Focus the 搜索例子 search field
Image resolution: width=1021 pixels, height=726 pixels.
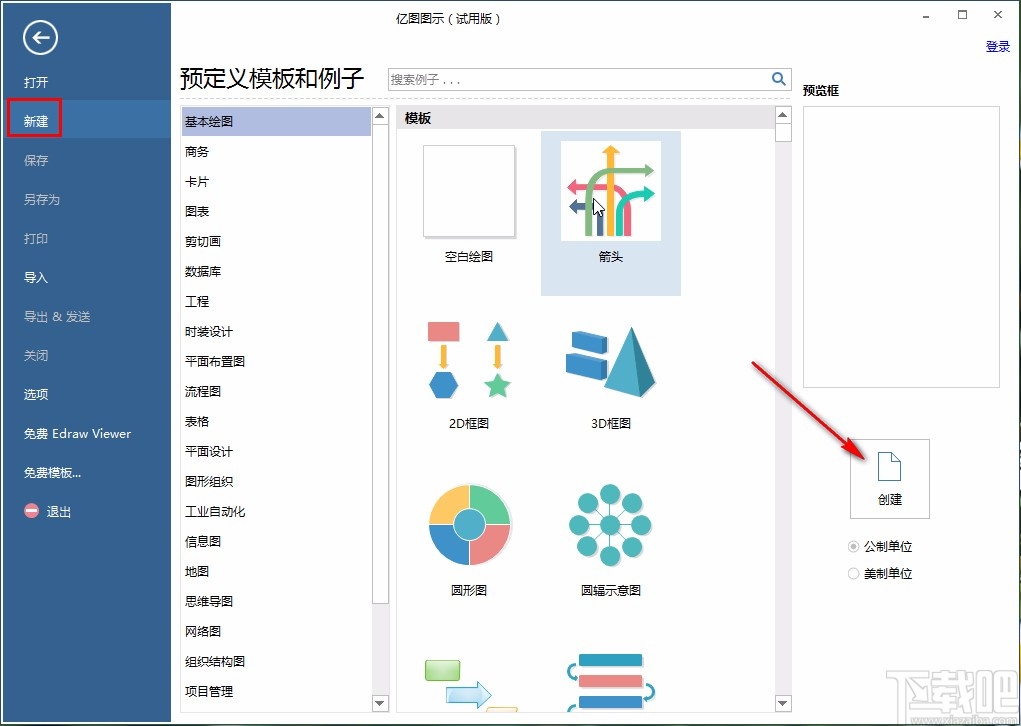pos(578,79)
